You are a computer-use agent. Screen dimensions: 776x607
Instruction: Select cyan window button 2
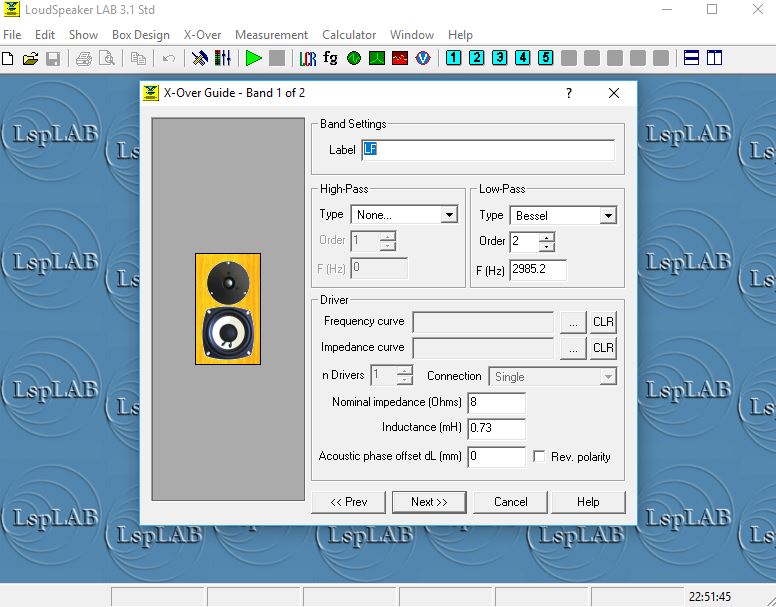coord(477,58)
